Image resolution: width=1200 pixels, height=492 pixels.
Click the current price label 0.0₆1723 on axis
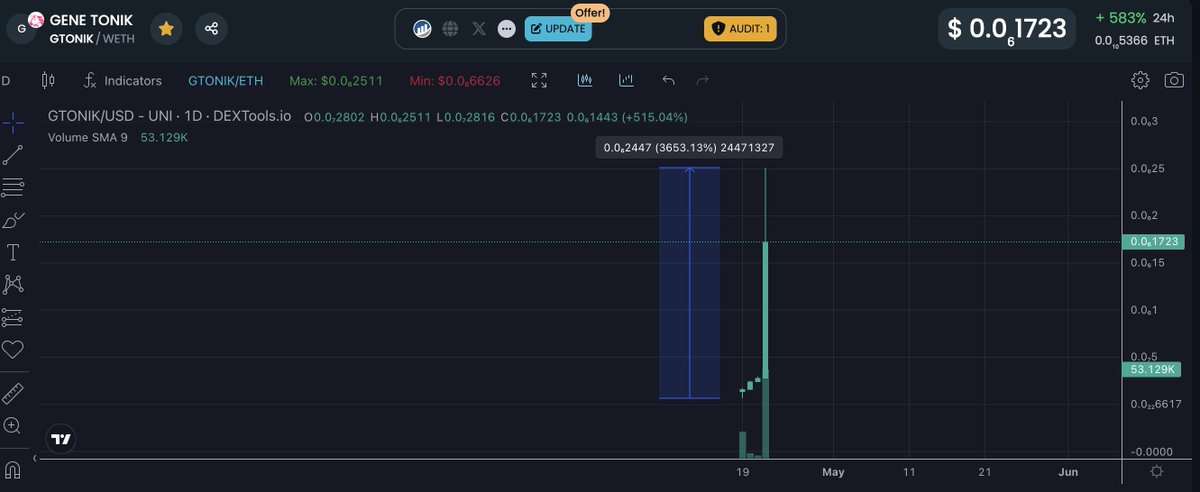pos(1155,242)
